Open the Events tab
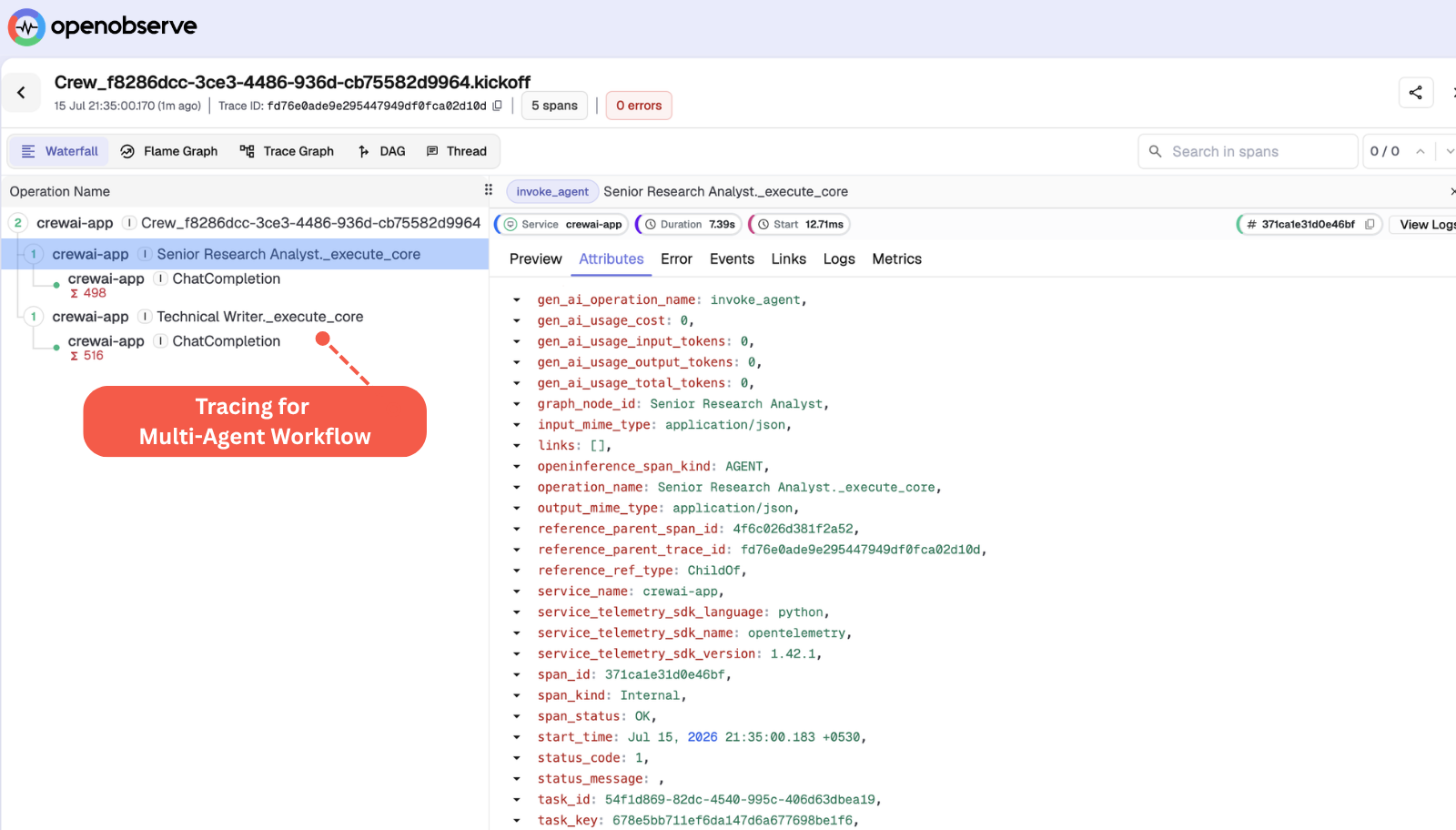The image size is (1456, 830). pyautogui.click(x=732, y=259)
